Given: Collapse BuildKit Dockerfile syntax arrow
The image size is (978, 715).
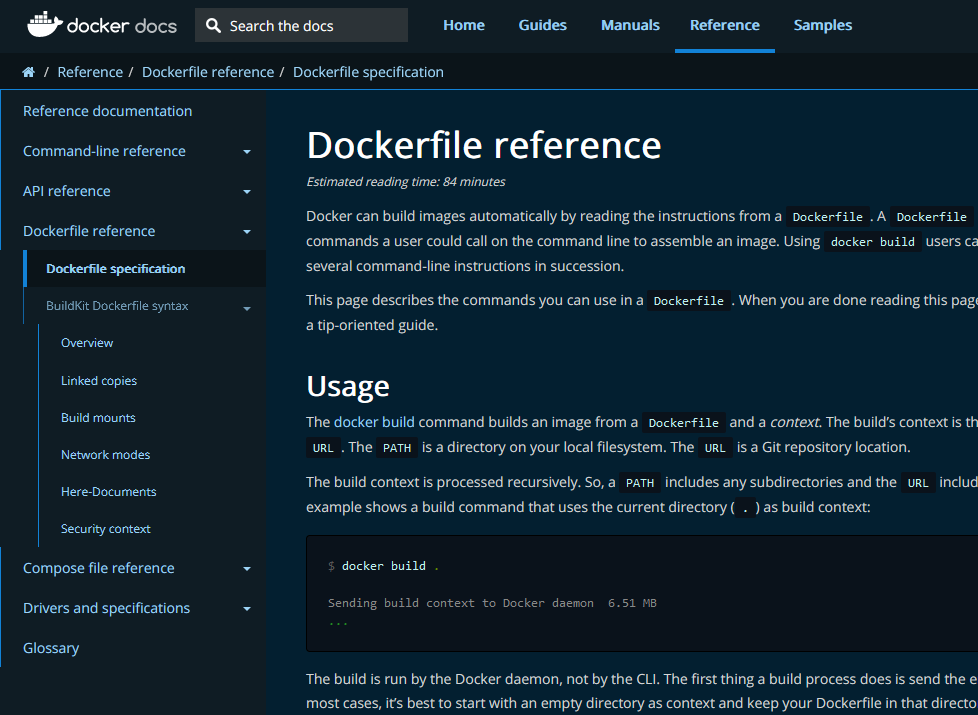Looking at the screenshot, I should click(247, 308).
